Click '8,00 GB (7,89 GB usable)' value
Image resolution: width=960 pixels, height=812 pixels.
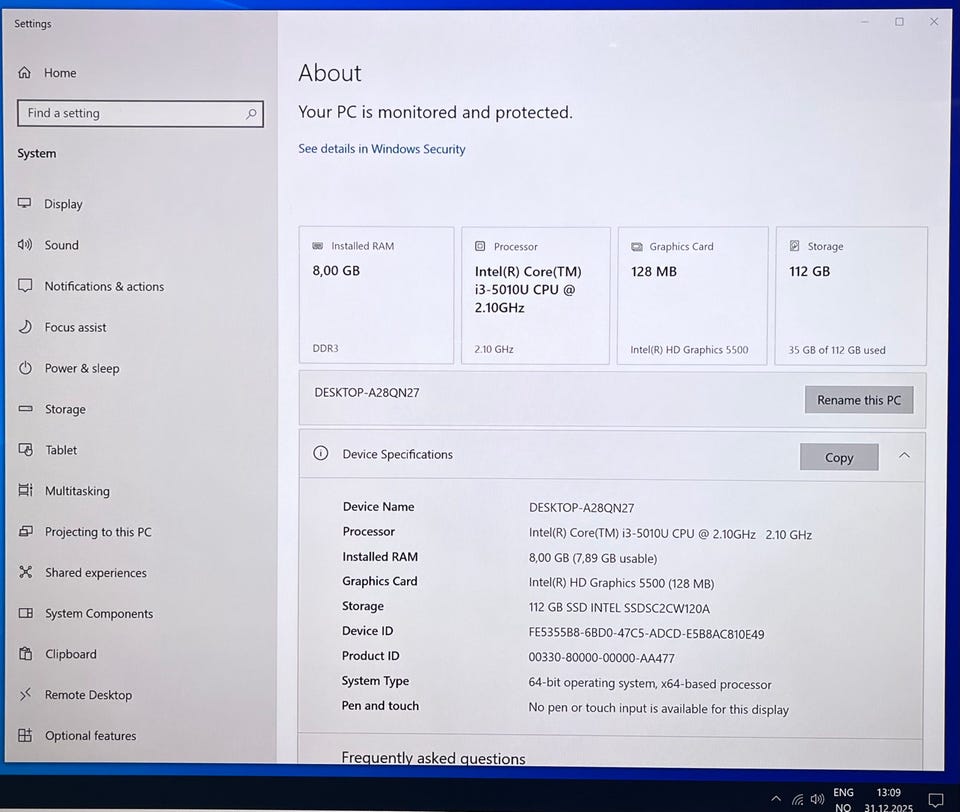pyautogui.click(x=593, y=558)
